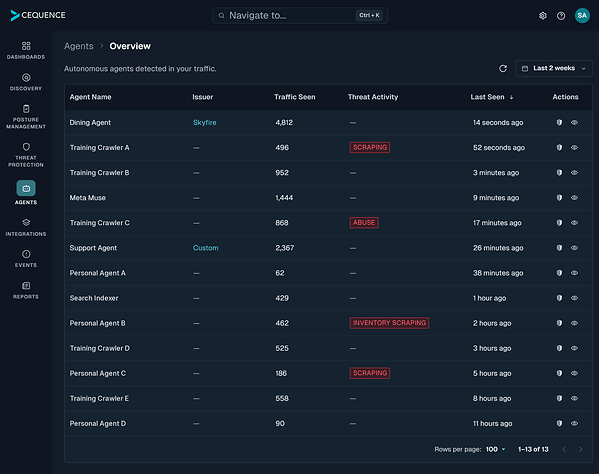
Task: Click the 11 hours ago timestamp
Action: point(492,424)
